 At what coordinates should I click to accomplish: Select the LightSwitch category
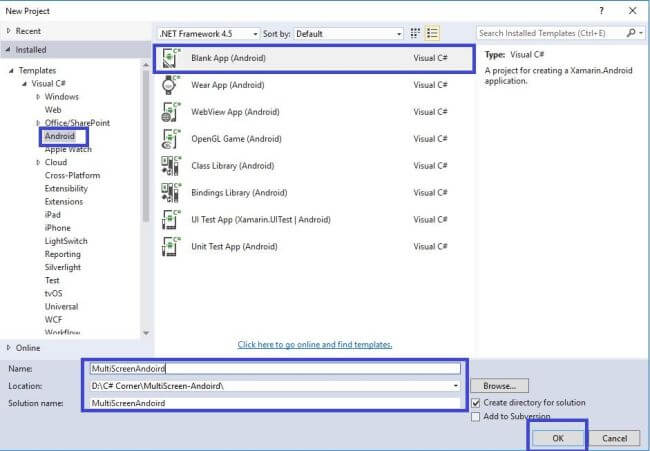click(66, 241)
